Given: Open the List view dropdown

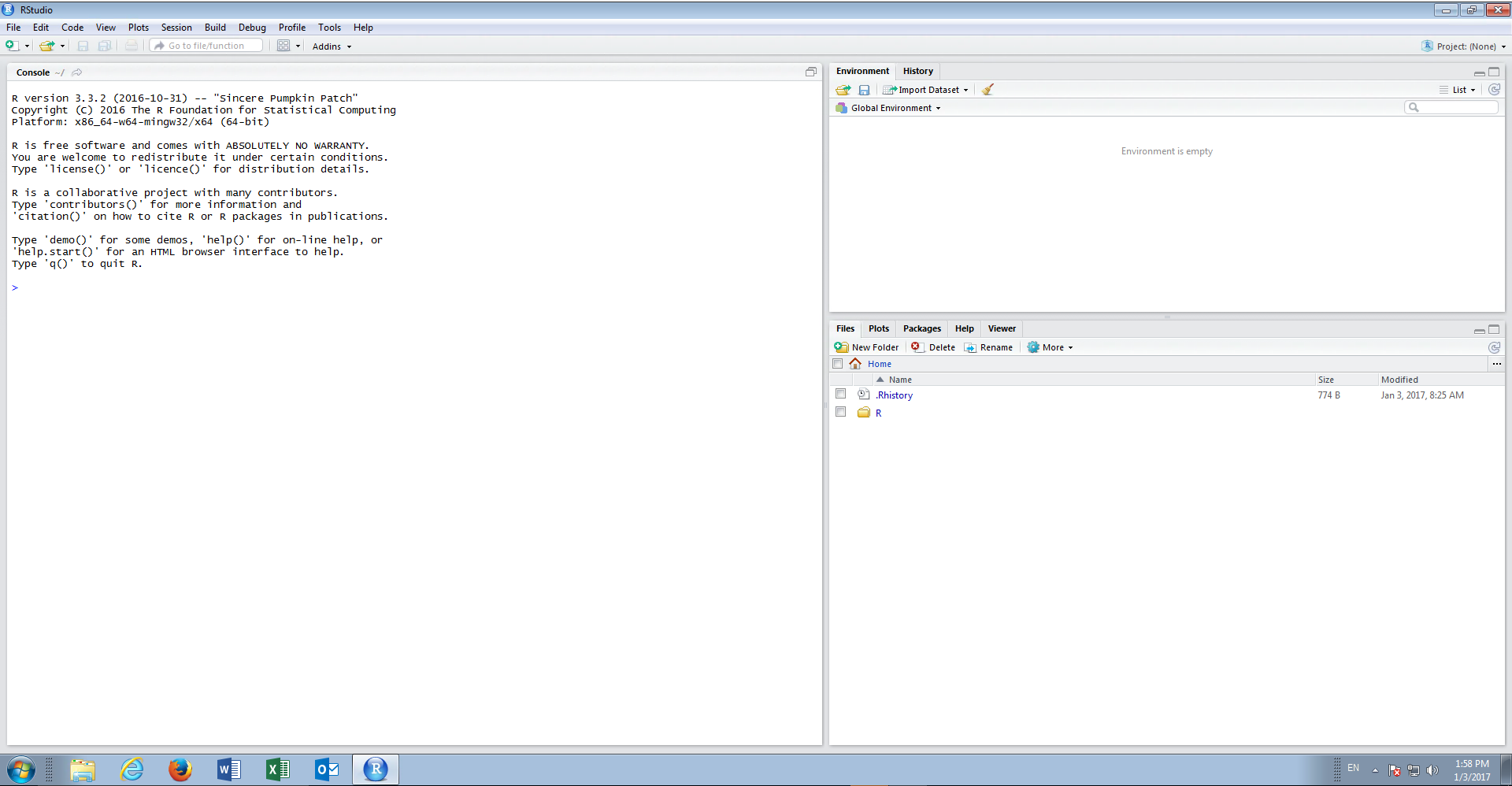Looking at the screenshot, I should [x=1458, y=90].
